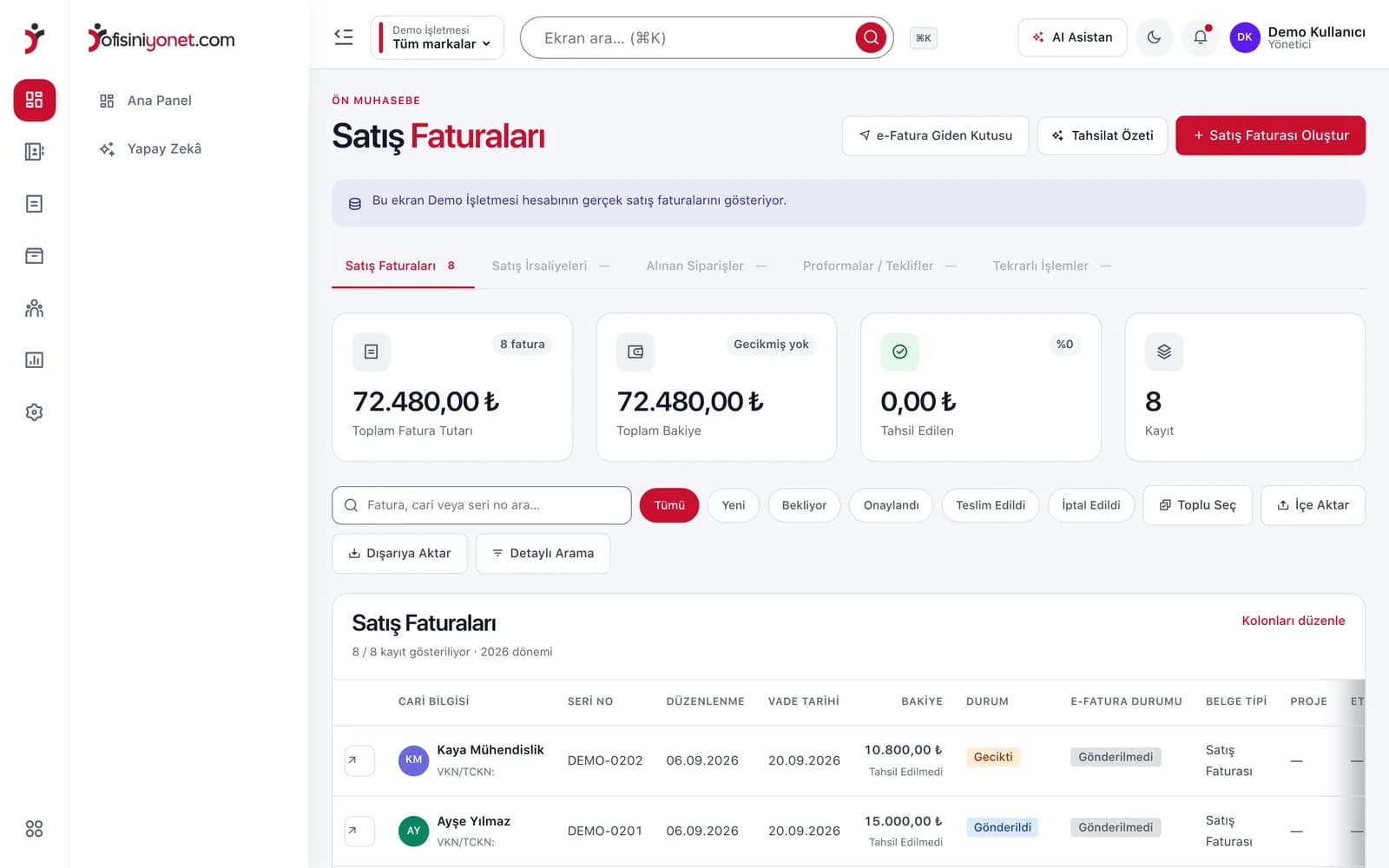Select the Onaylandı status filter
1389x868 pixels.
[x=891, y=505]
